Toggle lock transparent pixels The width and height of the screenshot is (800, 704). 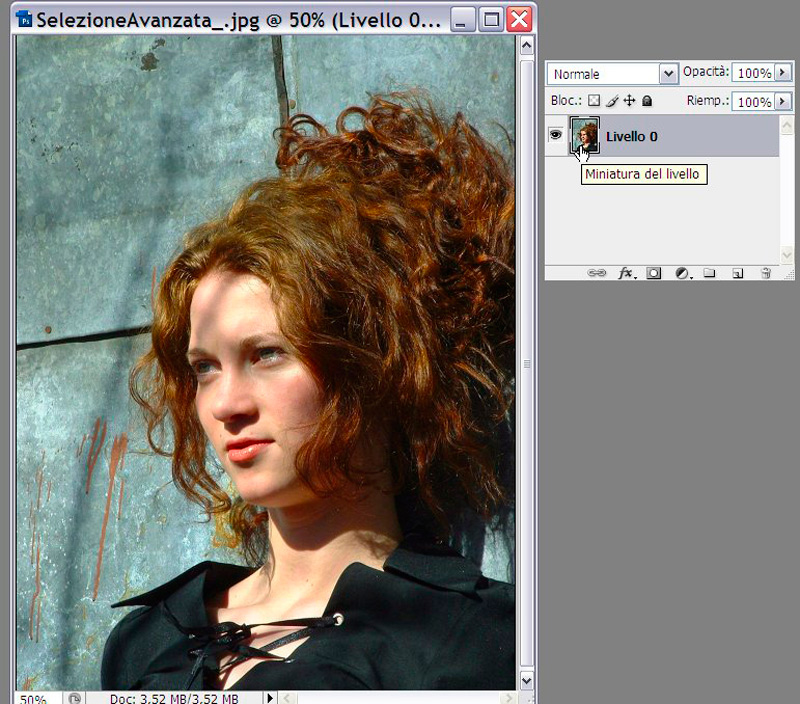[x=593, y=101]
